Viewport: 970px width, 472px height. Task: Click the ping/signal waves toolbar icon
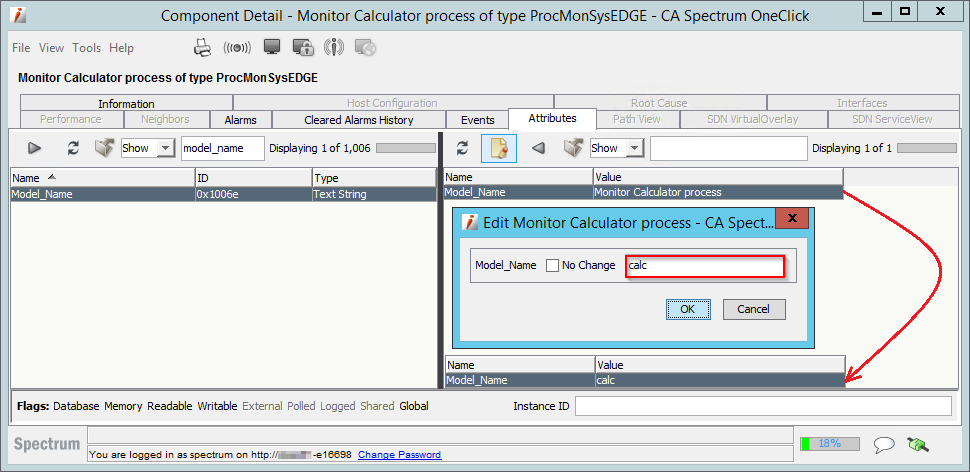[238, 48]
